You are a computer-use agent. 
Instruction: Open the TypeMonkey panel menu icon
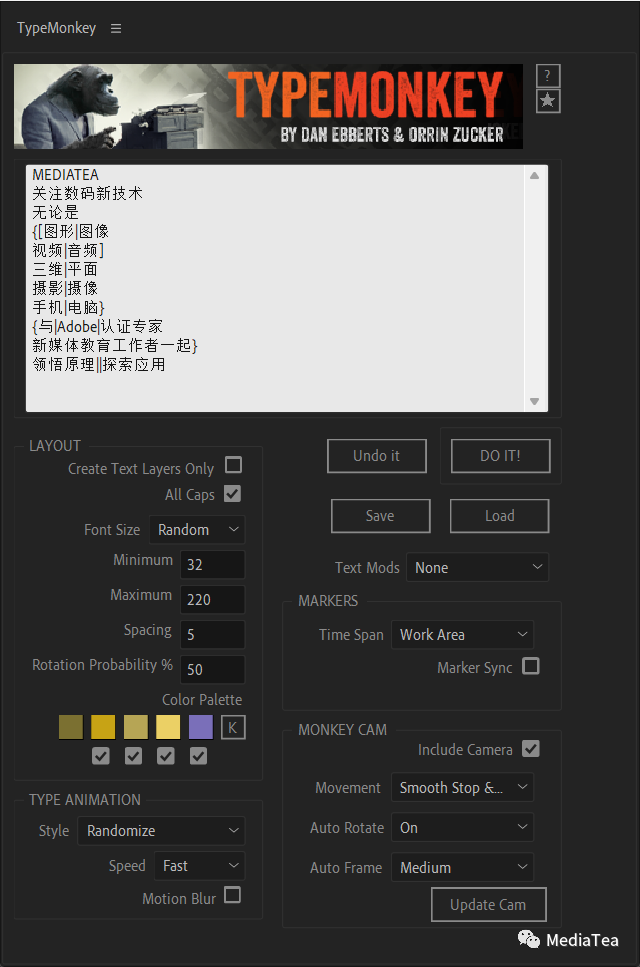[x=116, y=28]
